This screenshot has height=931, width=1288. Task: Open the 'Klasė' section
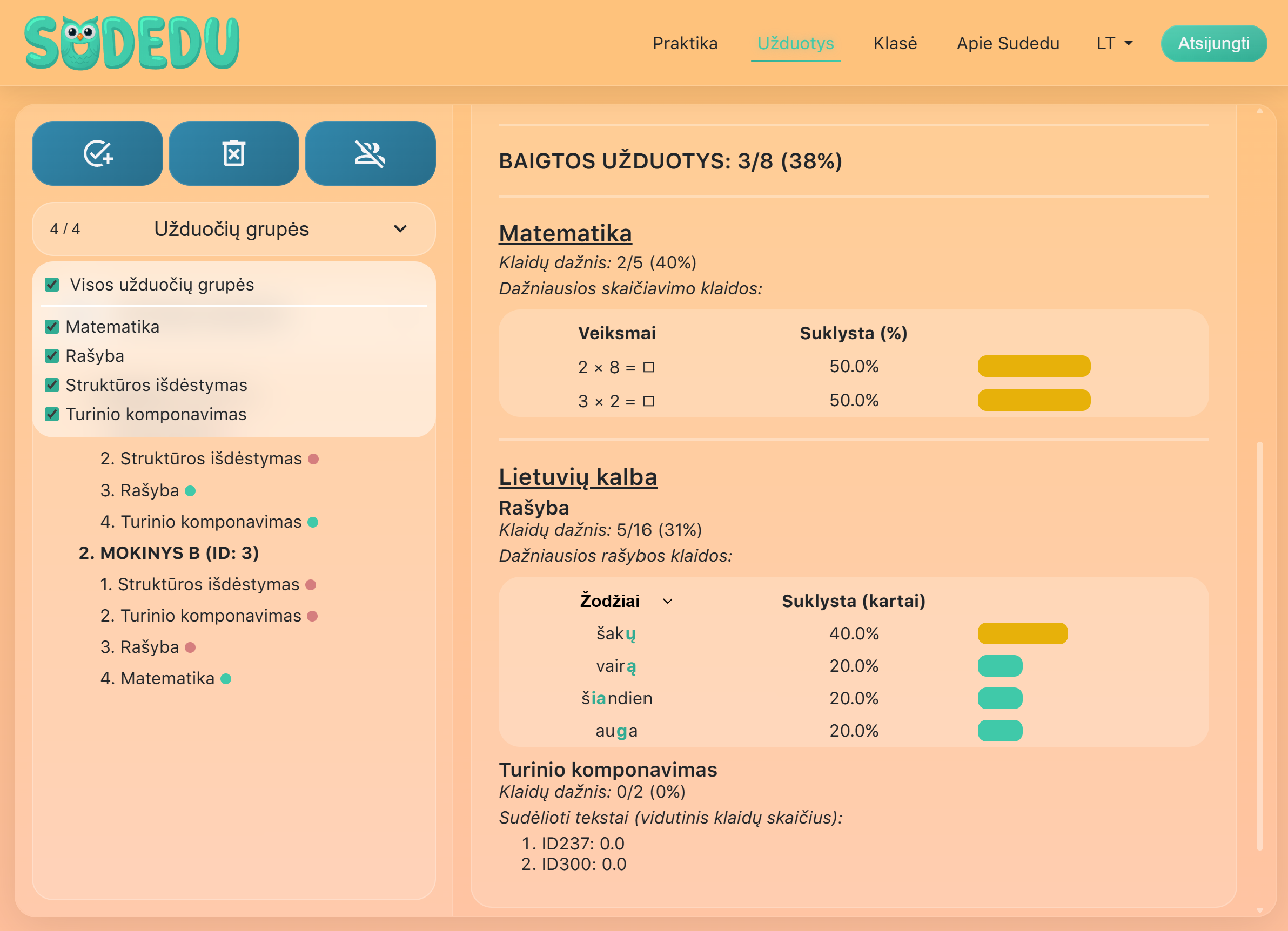click(x=895, y=43)
